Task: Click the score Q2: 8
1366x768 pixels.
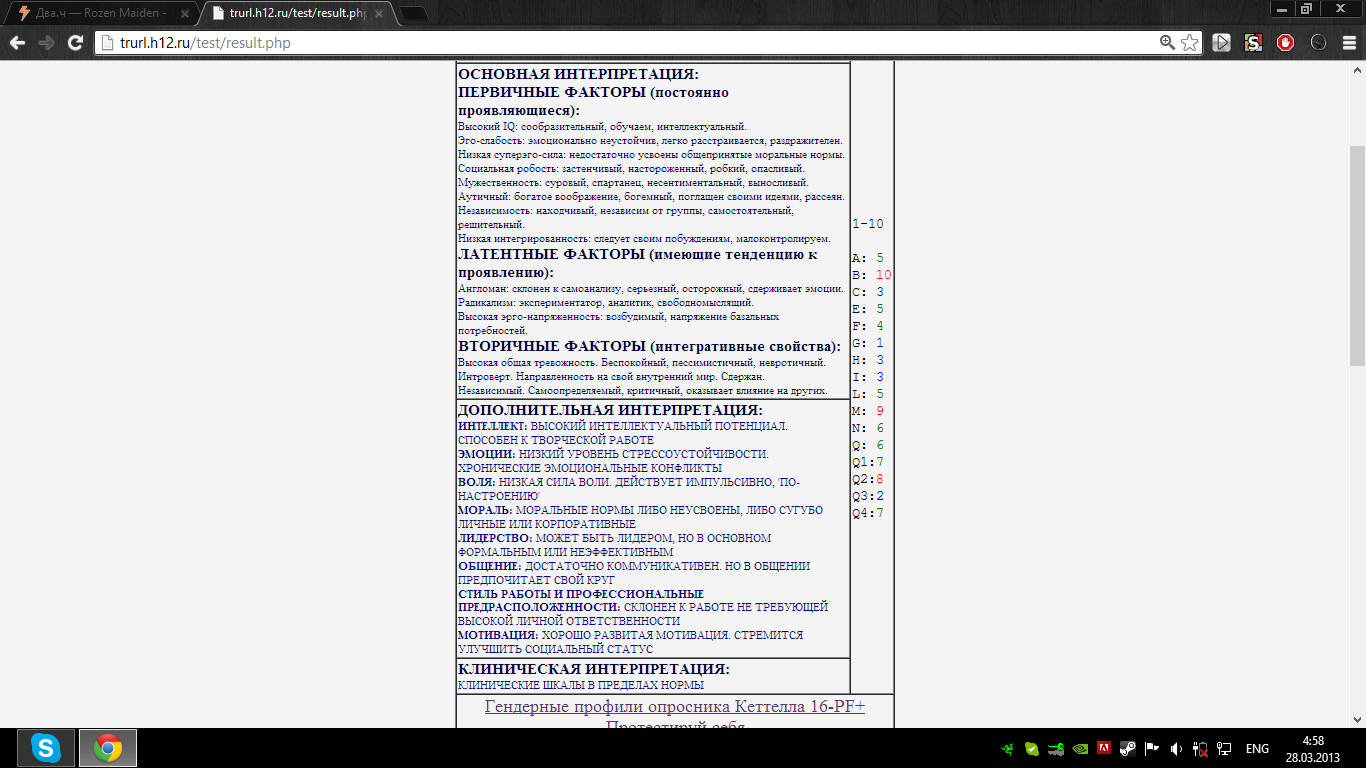Action: 868,479
